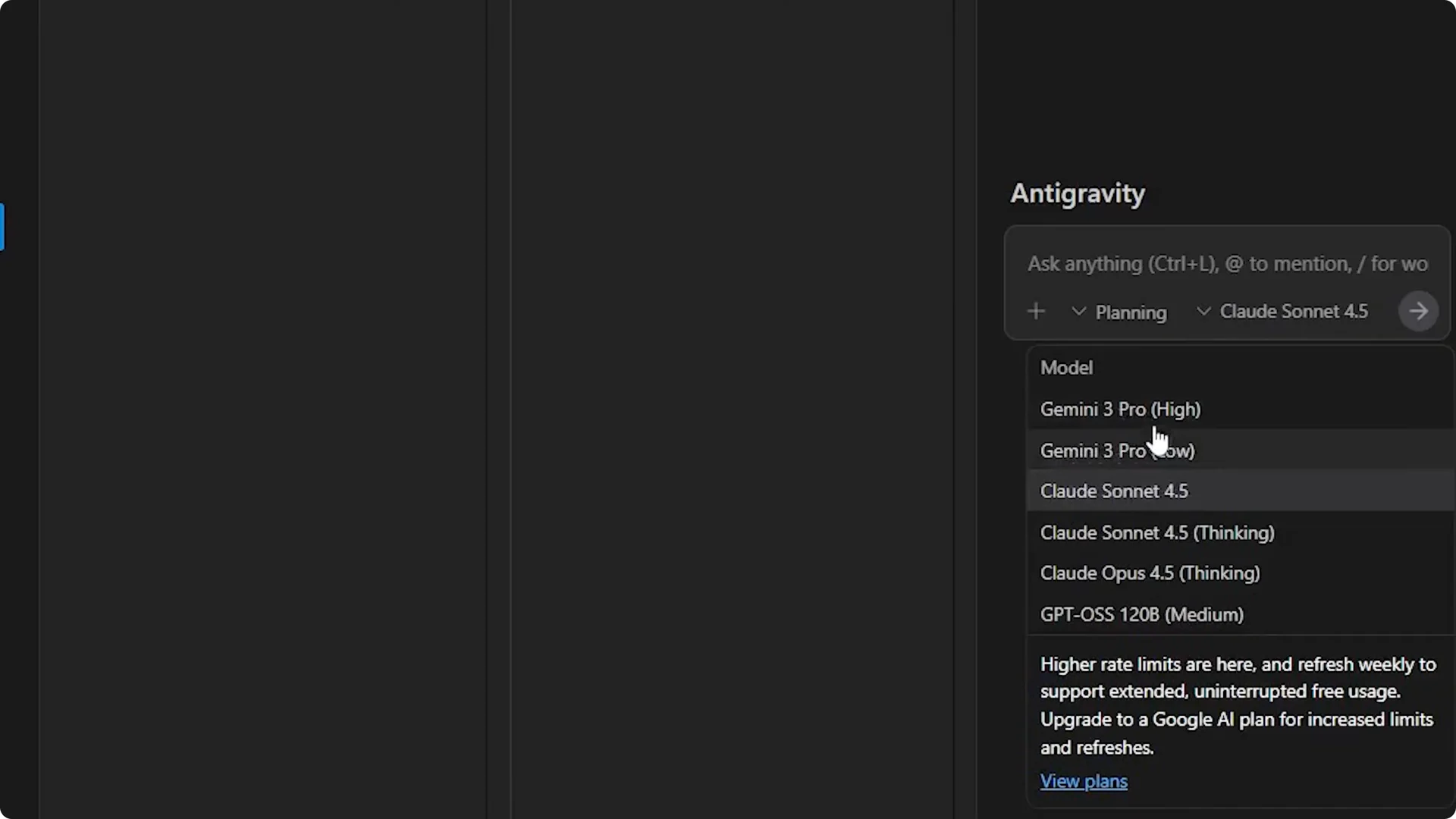Screen dimensions: 1456x819
Task: Click the chevron arrow beside Planning
Action: click(x=1078, y=312)
